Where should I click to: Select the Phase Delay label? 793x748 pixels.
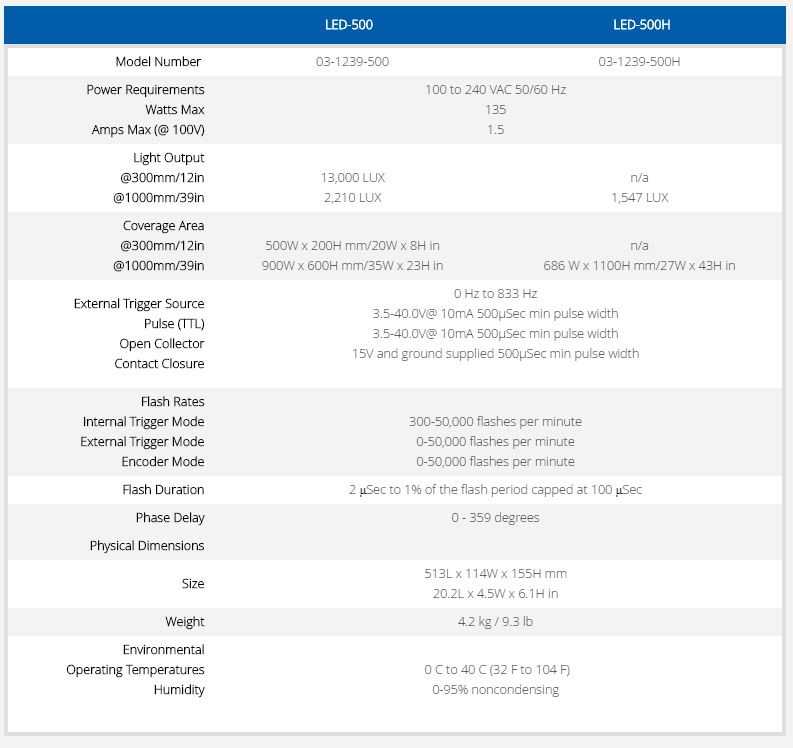[x=170, y=518]
